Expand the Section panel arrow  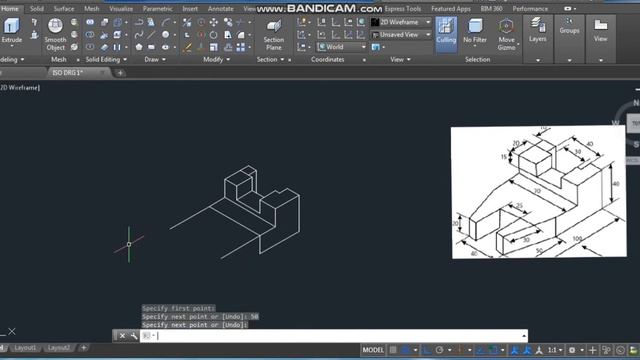(x=282, y=60)
